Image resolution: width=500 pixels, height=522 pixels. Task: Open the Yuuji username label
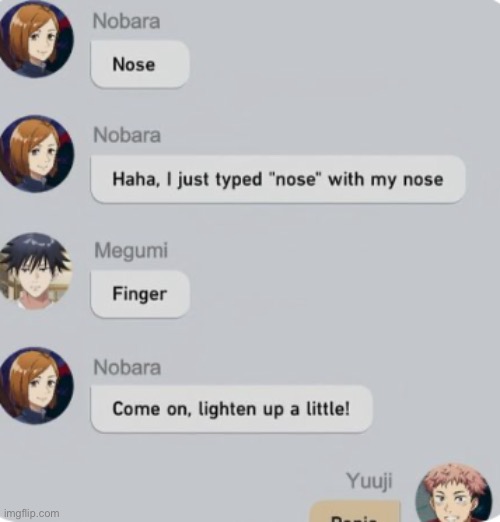click(369, 481)
